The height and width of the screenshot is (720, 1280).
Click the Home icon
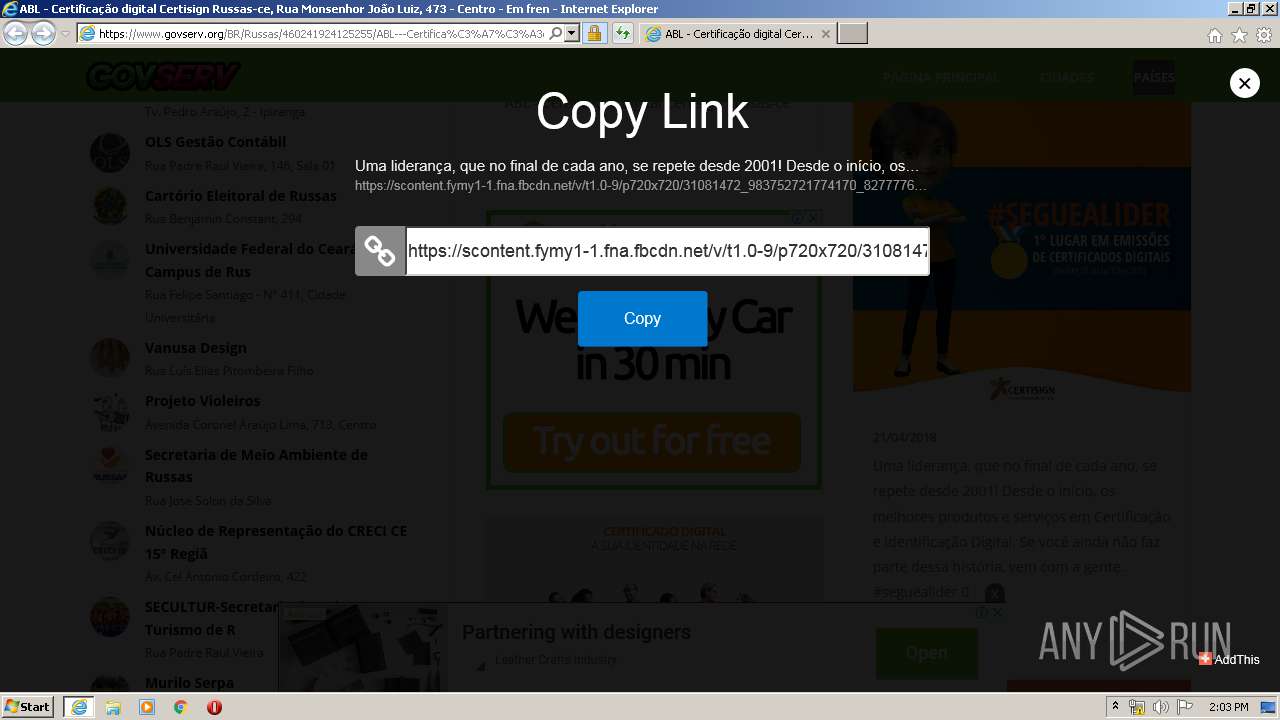[x=1214, y=35]
